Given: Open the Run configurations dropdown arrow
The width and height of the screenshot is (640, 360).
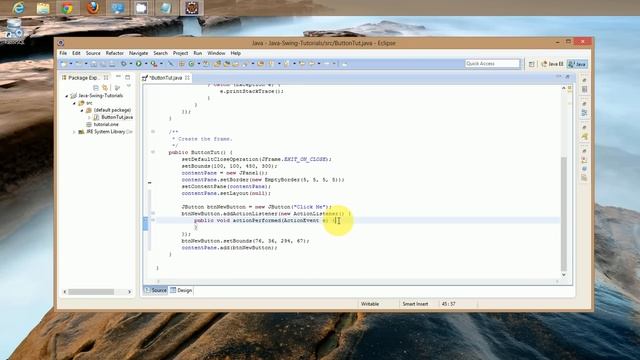Looking at the screenshot, I should [x=146, y=64].
